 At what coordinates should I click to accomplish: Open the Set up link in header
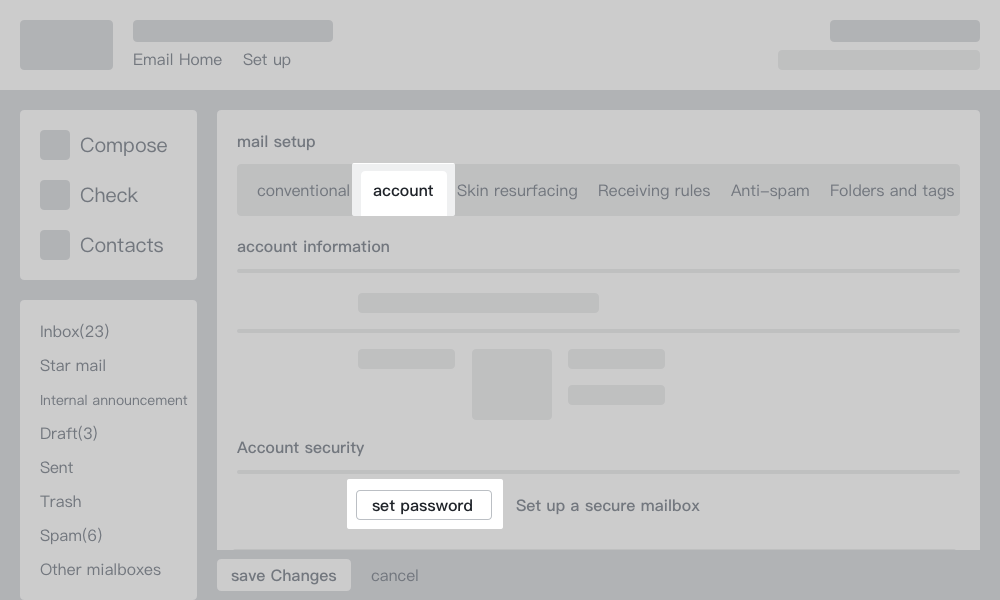267,60
